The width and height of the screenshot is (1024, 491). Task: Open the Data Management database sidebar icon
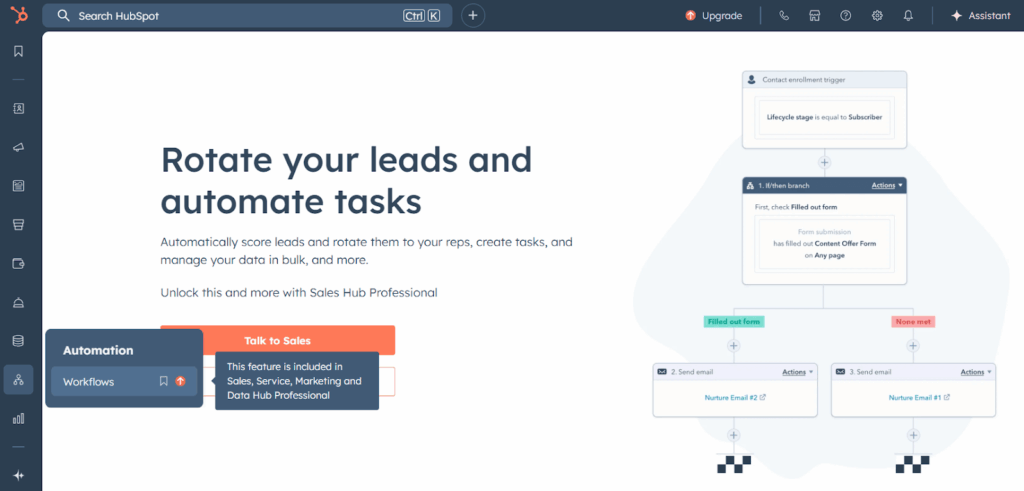18,341
